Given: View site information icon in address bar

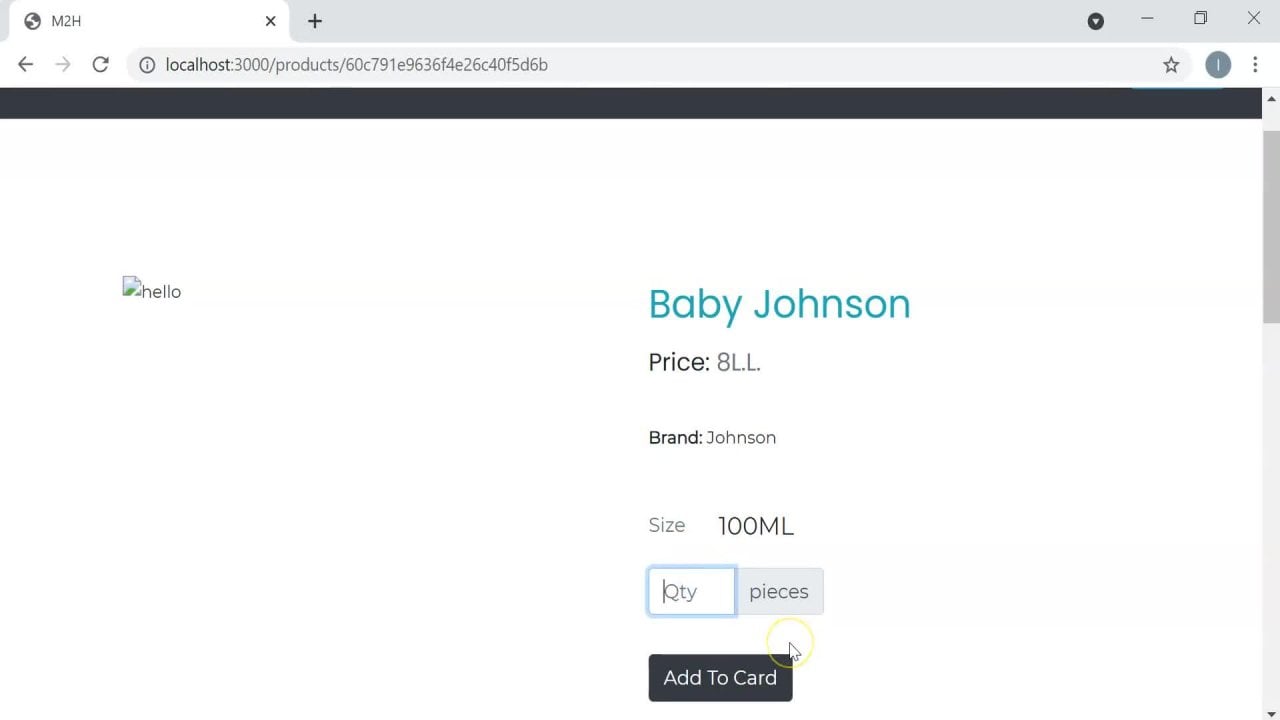Looking at the screenshot, I should click(147, 65).
